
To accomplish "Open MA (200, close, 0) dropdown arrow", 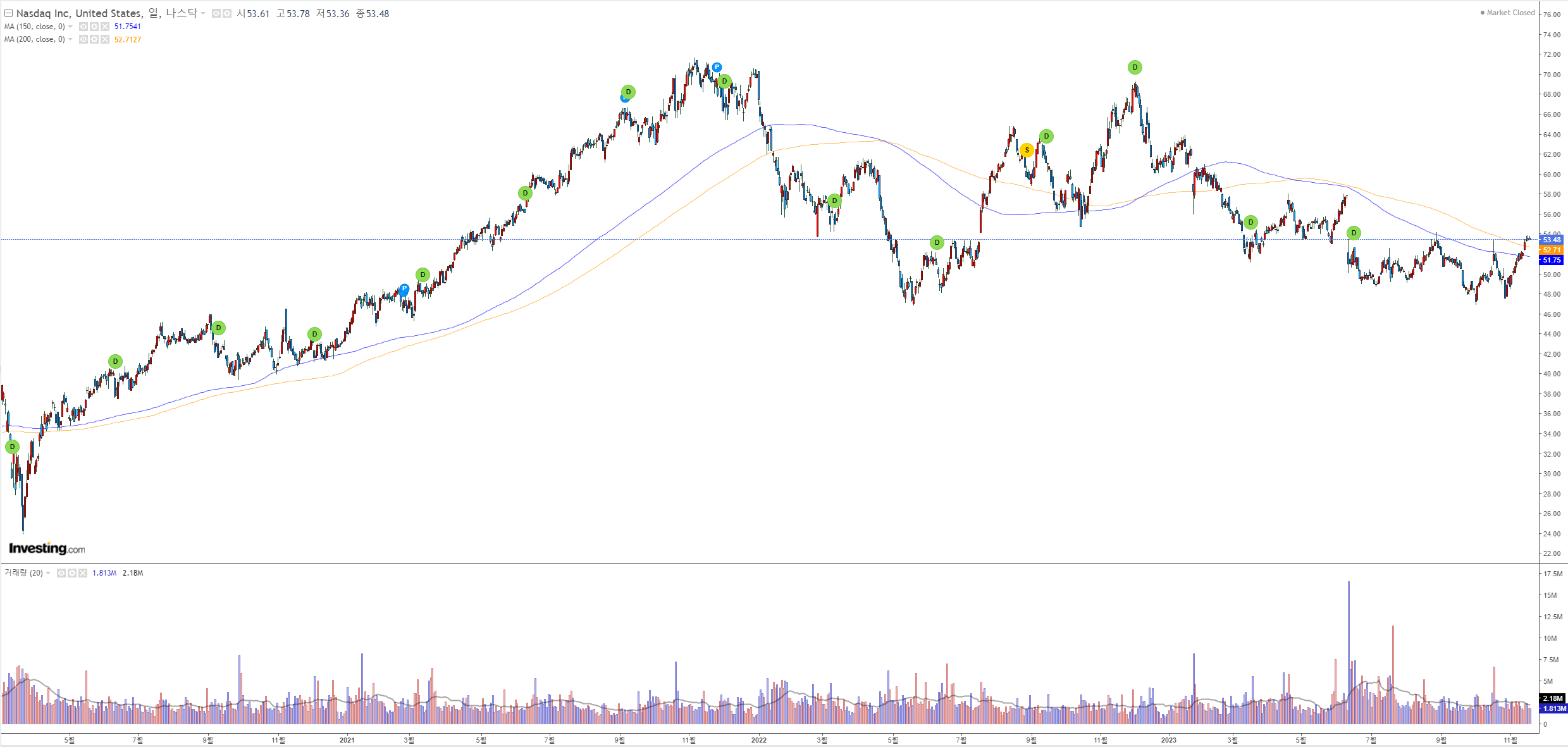I will [70, 39].
